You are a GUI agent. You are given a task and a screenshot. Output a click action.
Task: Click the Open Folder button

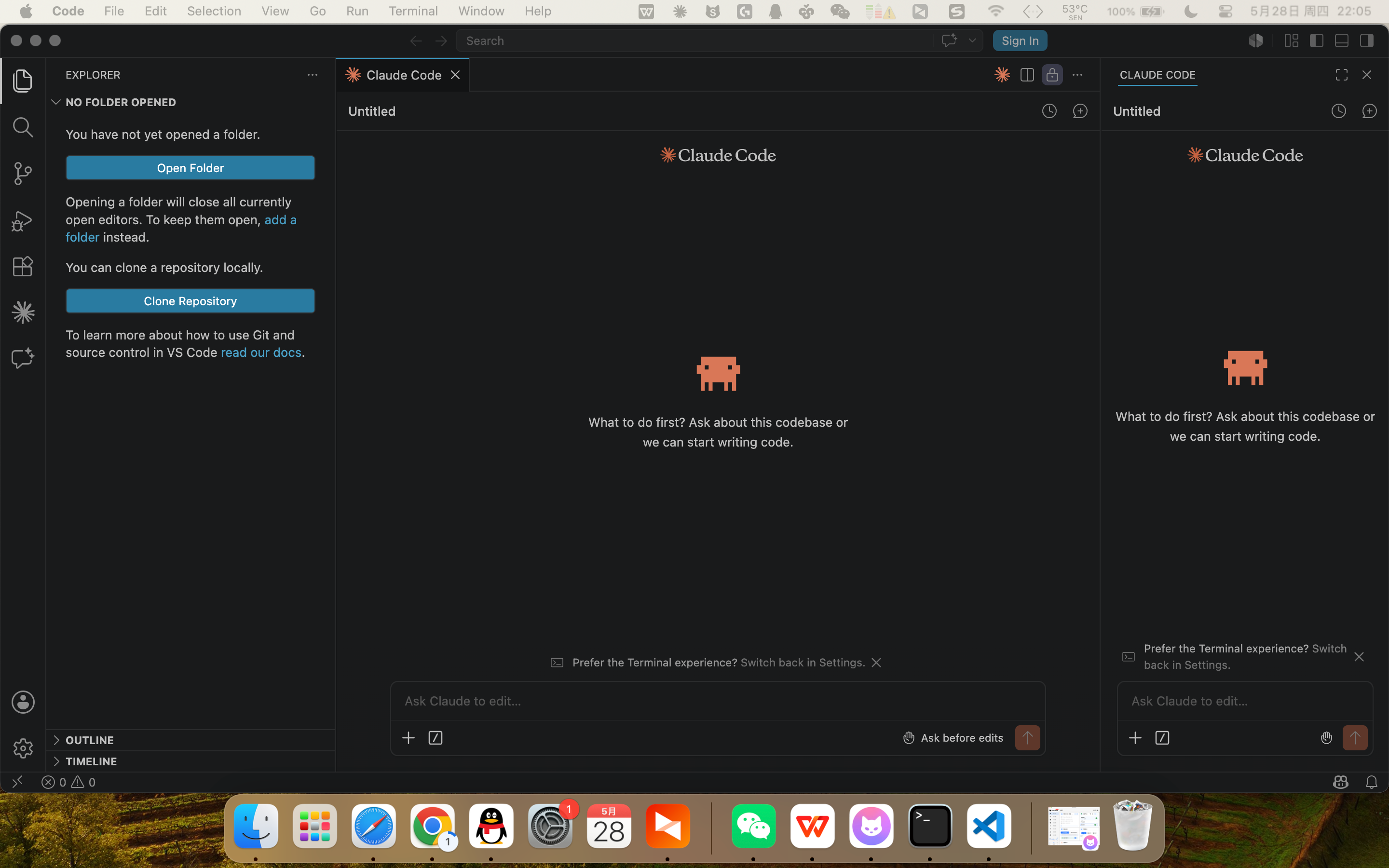coord(190,168)
